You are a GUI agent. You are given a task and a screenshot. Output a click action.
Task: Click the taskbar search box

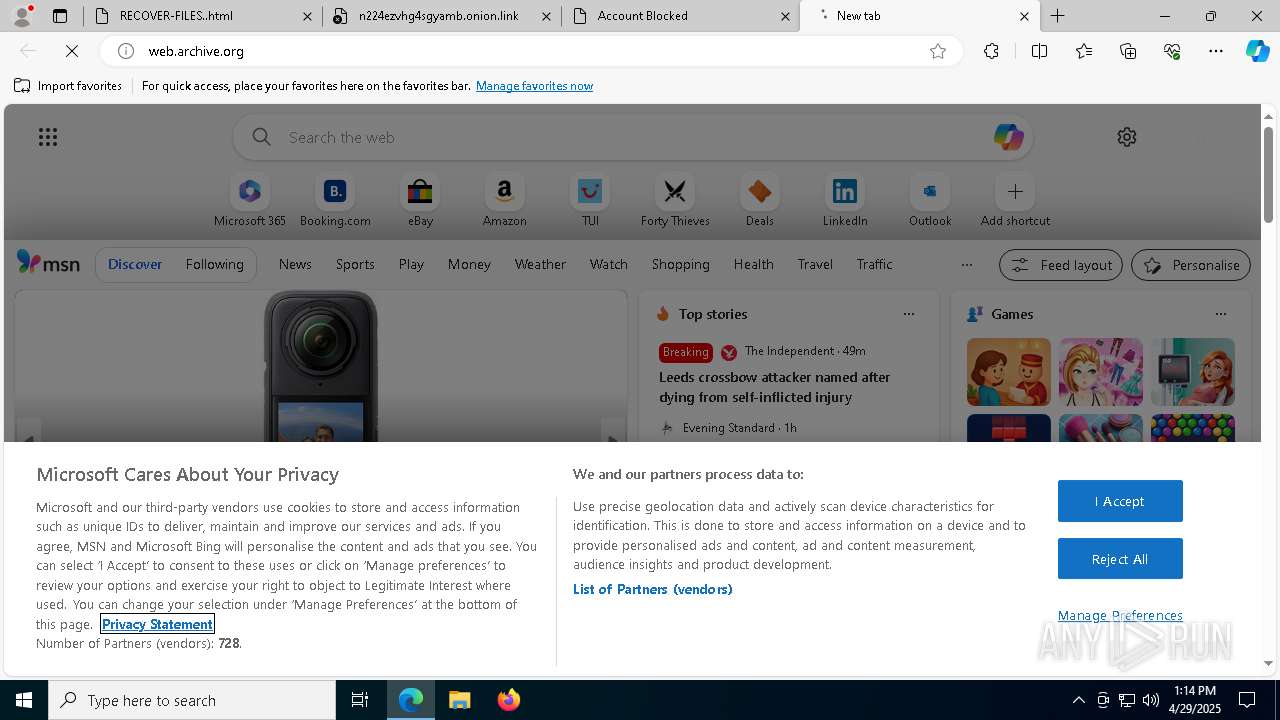192,700
